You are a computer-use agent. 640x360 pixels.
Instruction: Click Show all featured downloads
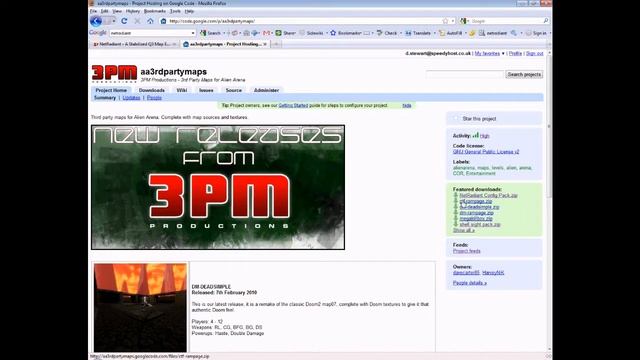click(x=463, y=231)
